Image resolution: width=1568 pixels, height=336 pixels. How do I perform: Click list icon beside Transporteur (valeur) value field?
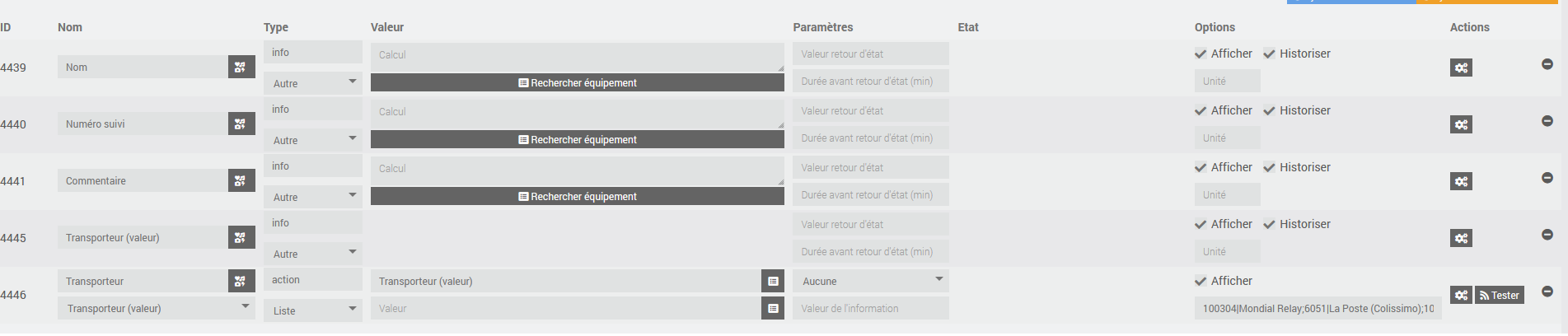point(773,282)
